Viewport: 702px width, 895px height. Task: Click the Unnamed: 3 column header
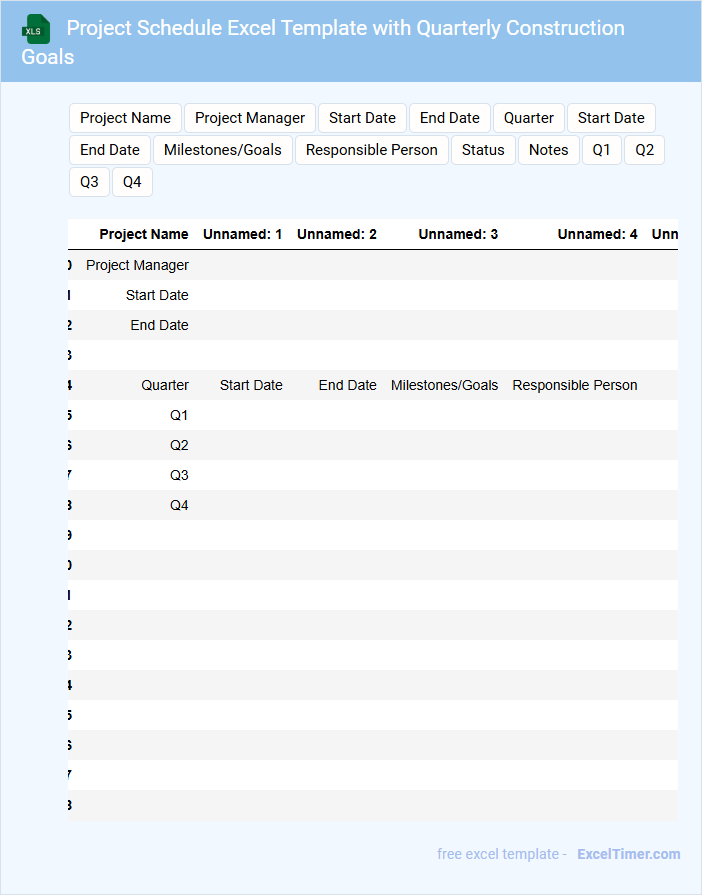point(458,234)
